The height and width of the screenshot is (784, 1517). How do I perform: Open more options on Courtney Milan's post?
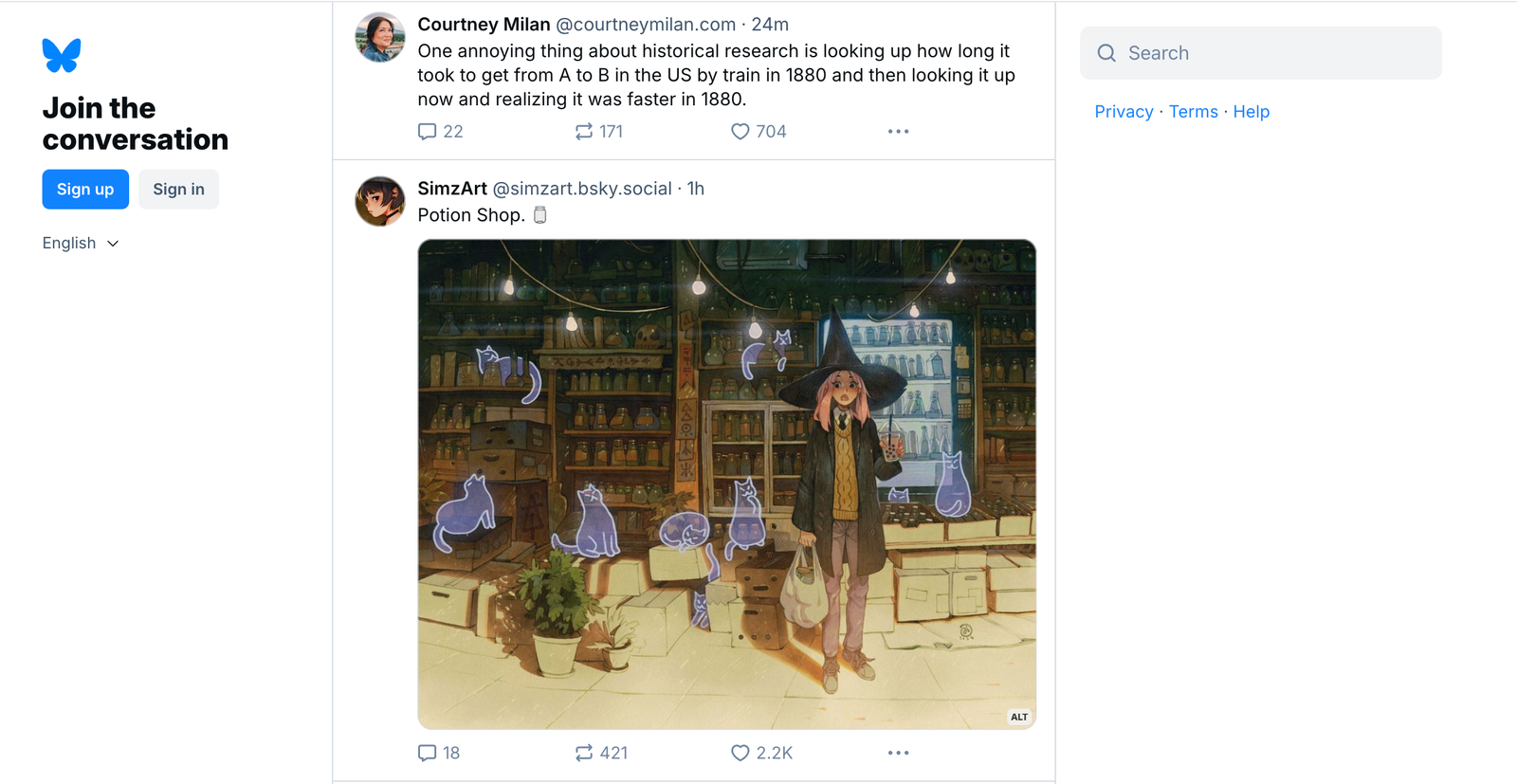(x=898, y=132)
